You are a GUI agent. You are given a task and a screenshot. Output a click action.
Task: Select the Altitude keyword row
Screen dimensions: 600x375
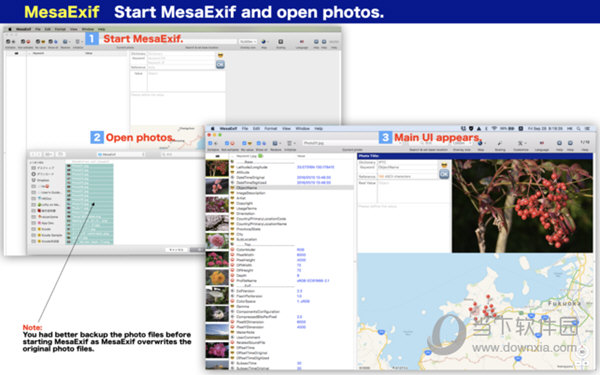click(x=291, y=172)
